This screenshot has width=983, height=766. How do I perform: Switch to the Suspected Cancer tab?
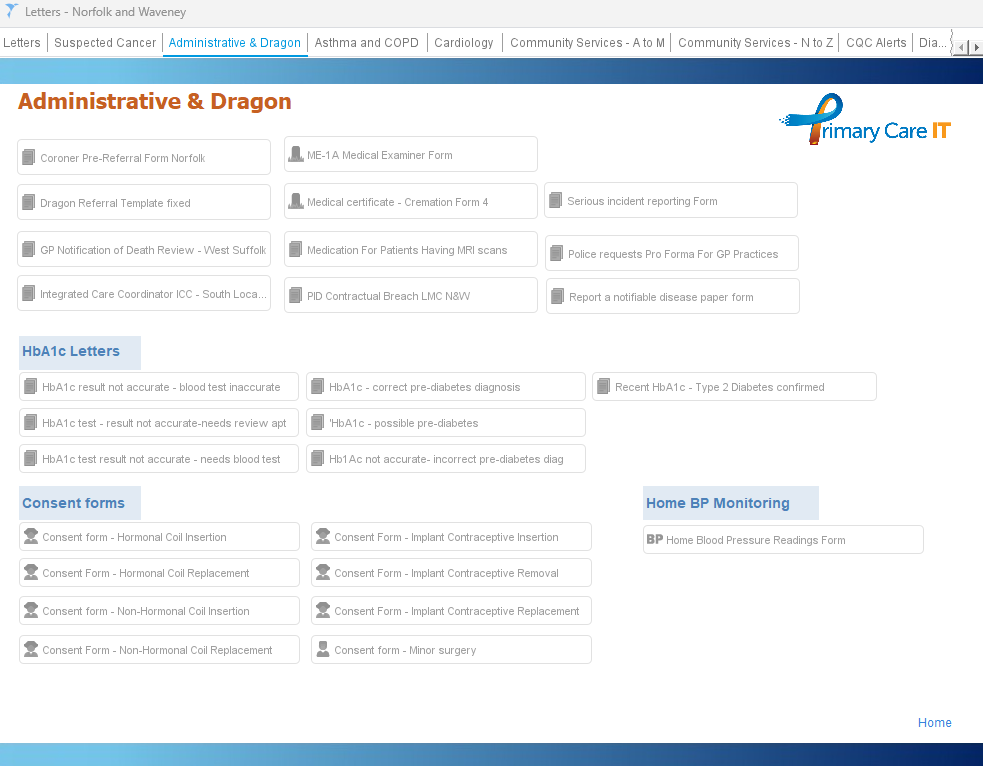[105, 43]
